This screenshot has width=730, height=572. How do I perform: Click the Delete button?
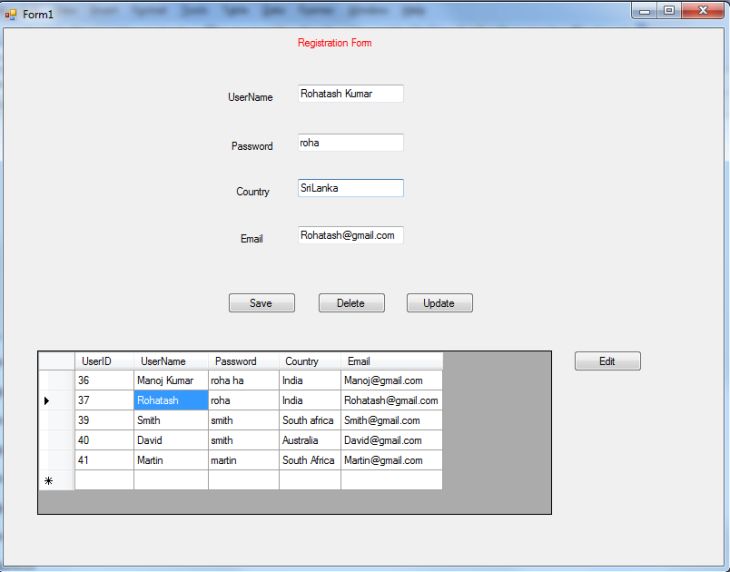pyautogui.click(x=351, y=303)
